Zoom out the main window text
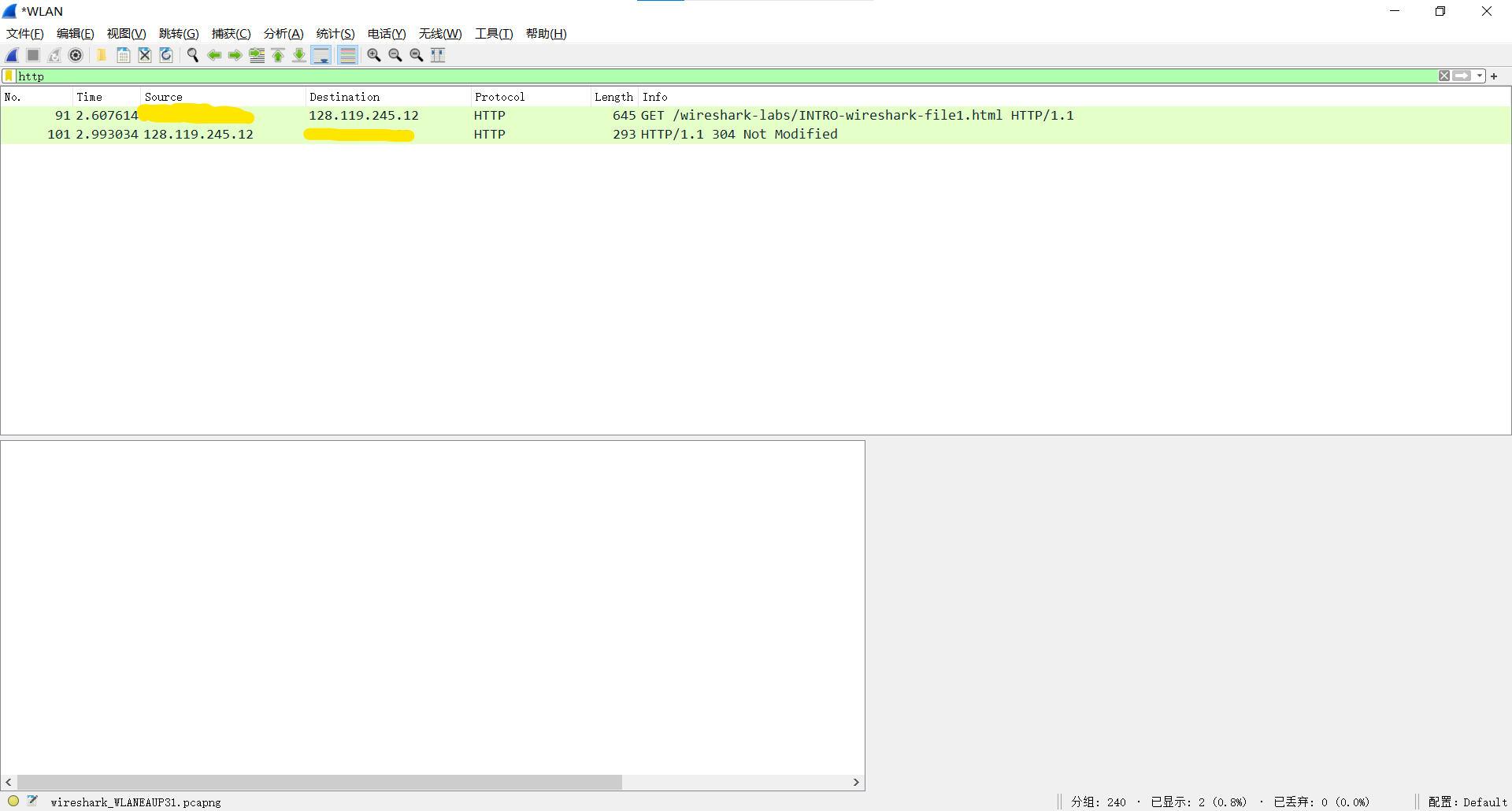This screenshot has width=1512, height=811. (x=395, y=55)
